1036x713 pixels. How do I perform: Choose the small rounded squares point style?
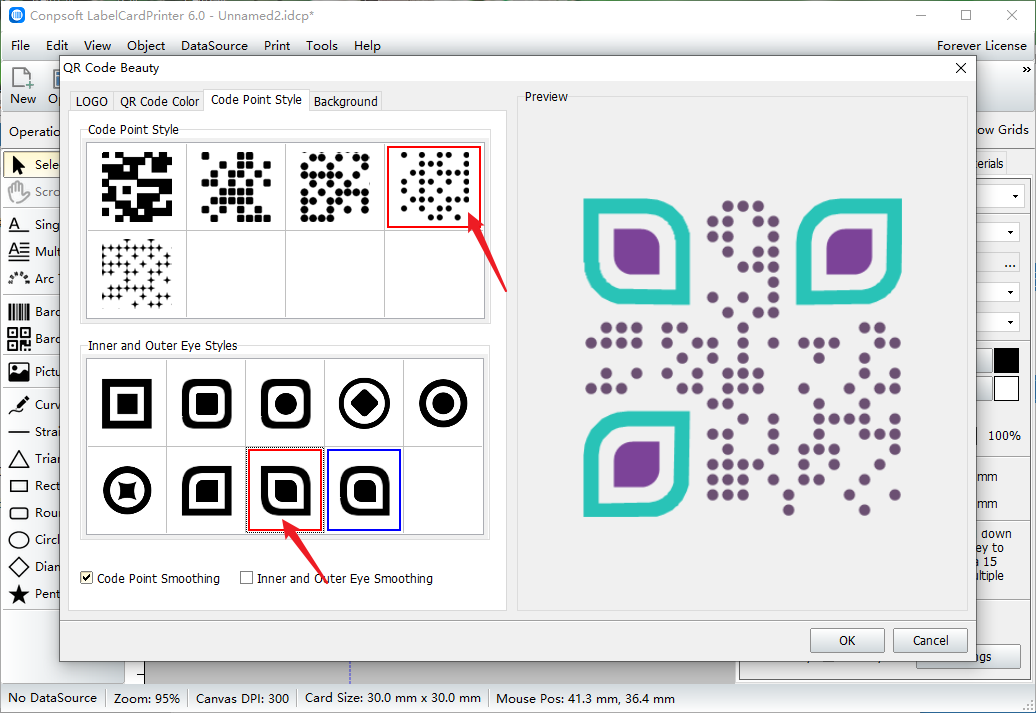pos(236,186)
